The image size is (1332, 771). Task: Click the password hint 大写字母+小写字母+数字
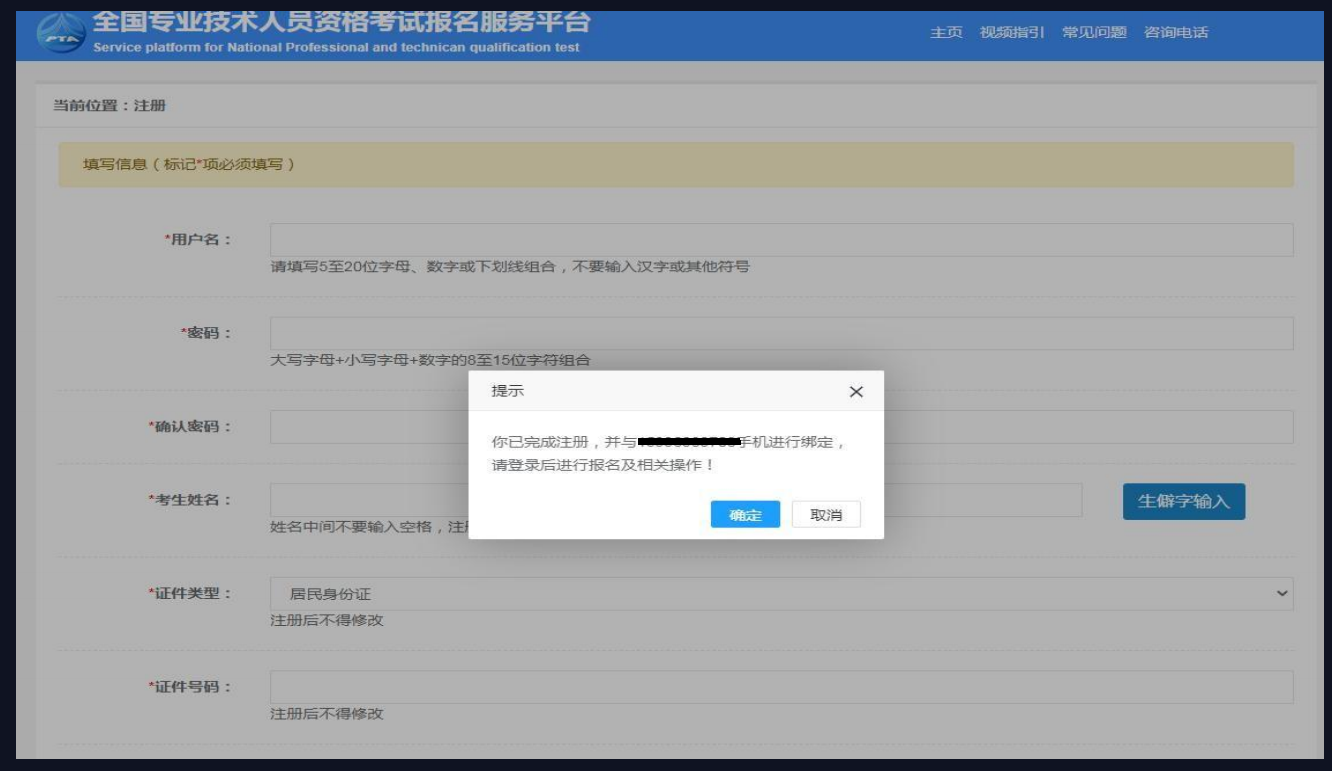pos(431,360)
